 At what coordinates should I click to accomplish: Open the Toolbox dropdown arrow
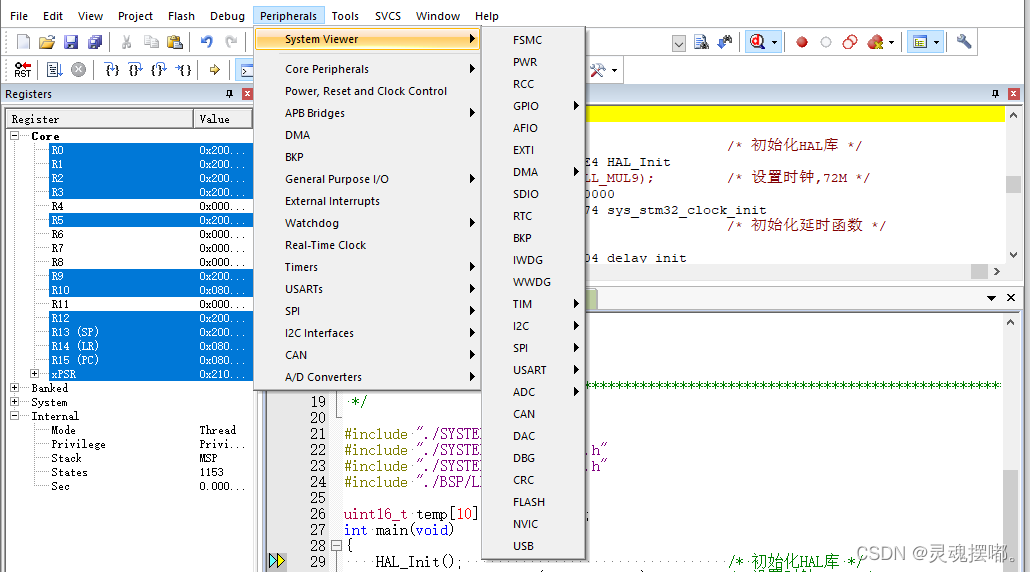(614, 70)
